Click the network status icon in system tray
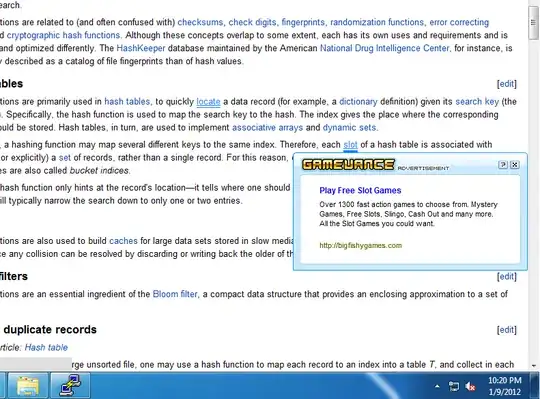 point(454,387)
